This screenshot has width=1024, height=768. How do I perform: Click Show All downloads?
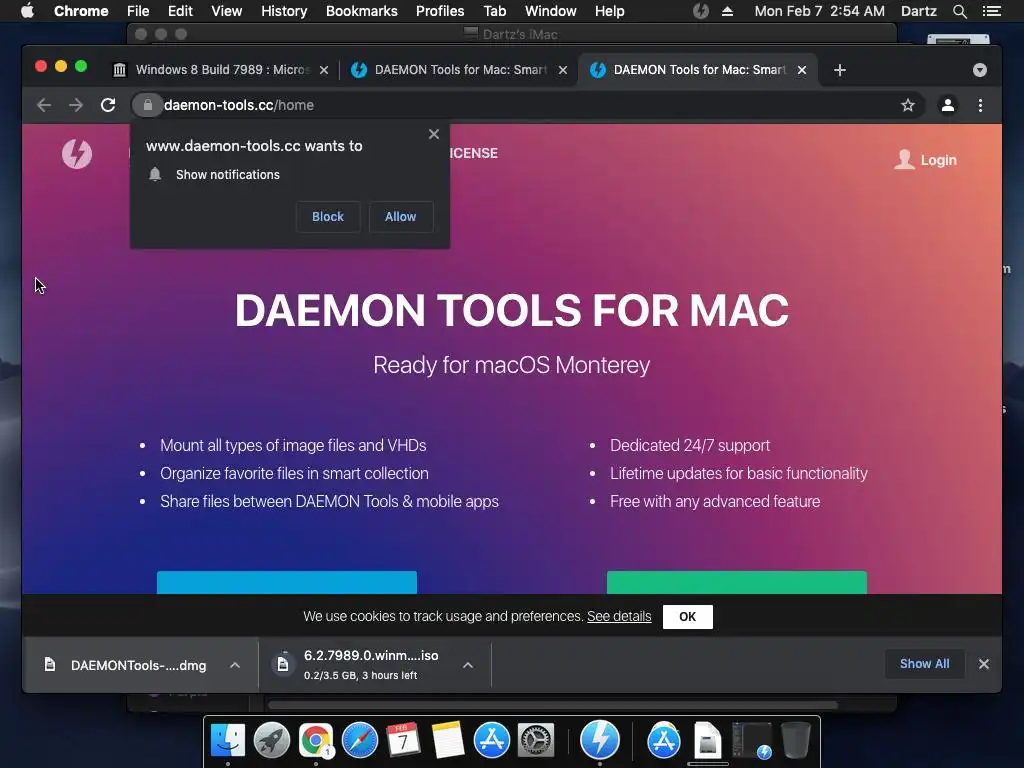coord(925,664)
